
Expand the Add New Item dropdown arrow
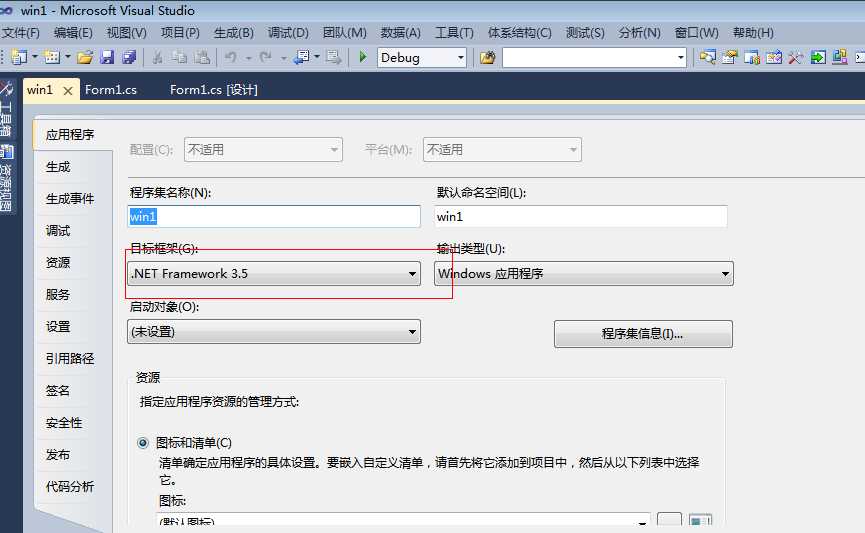[x=68, y=57]
